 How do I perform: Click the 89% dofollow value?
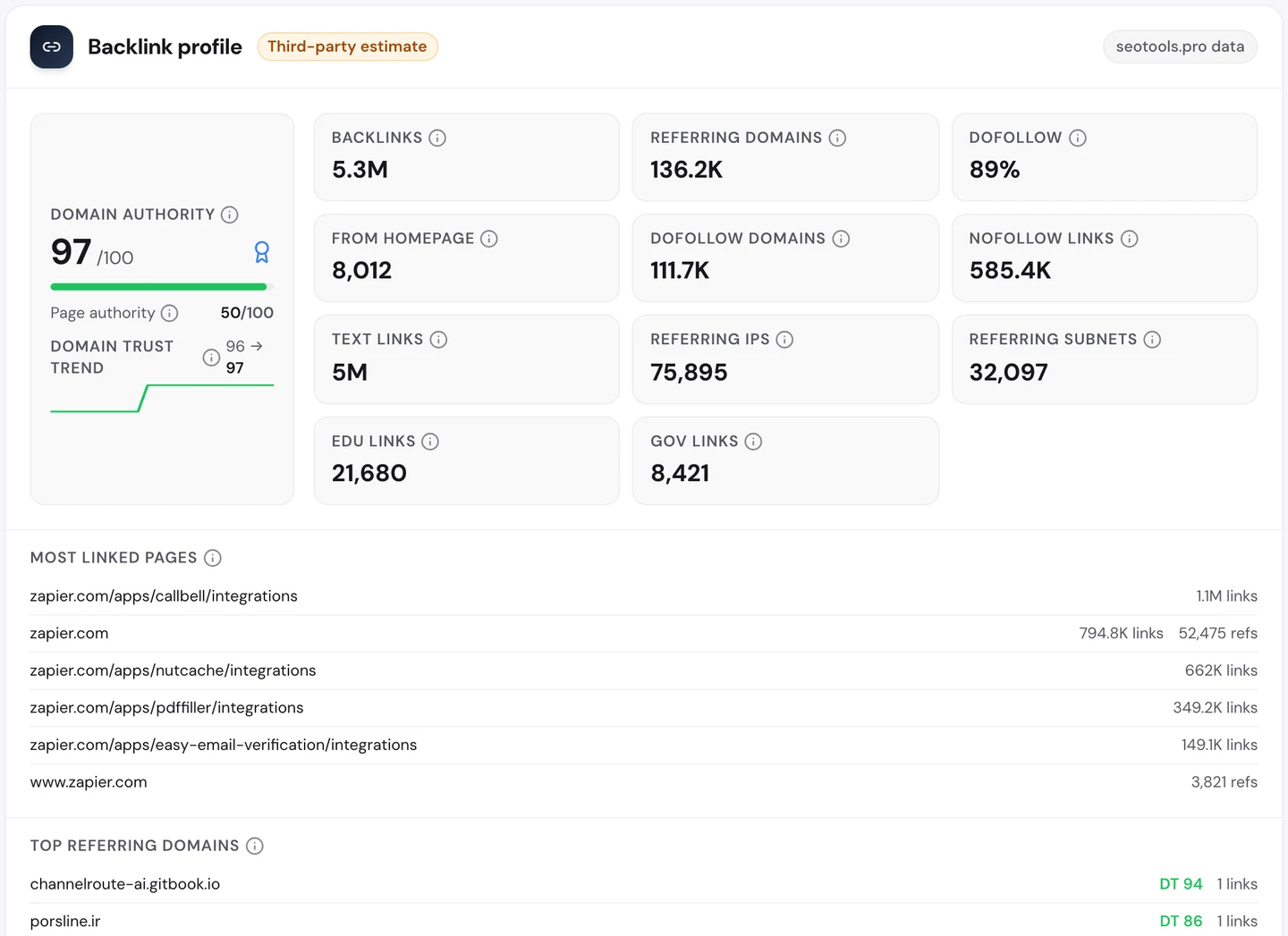pos(995,170)
